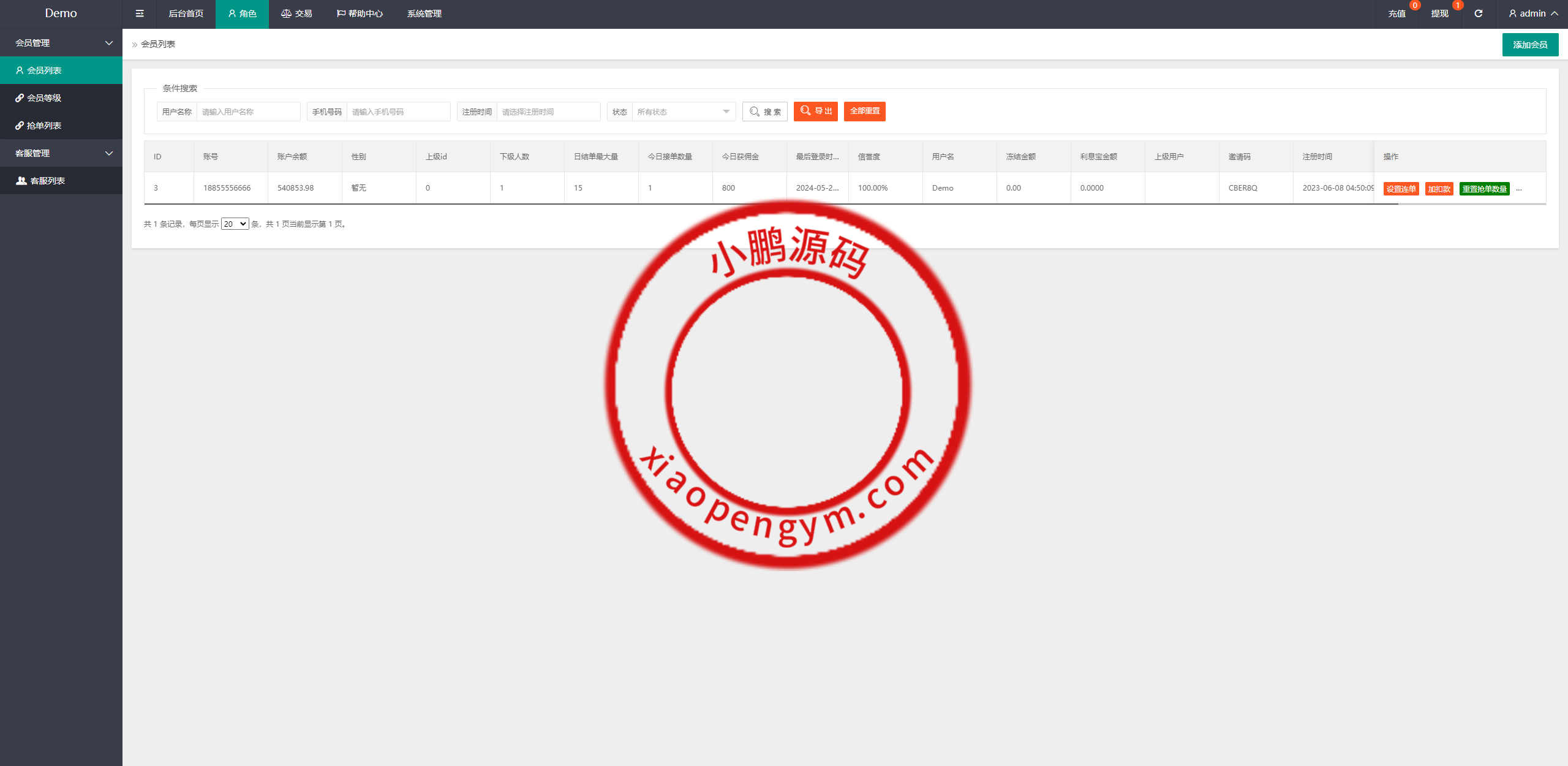
Task: Switch to the 交易 top menu
Action: tap(296, 13)
